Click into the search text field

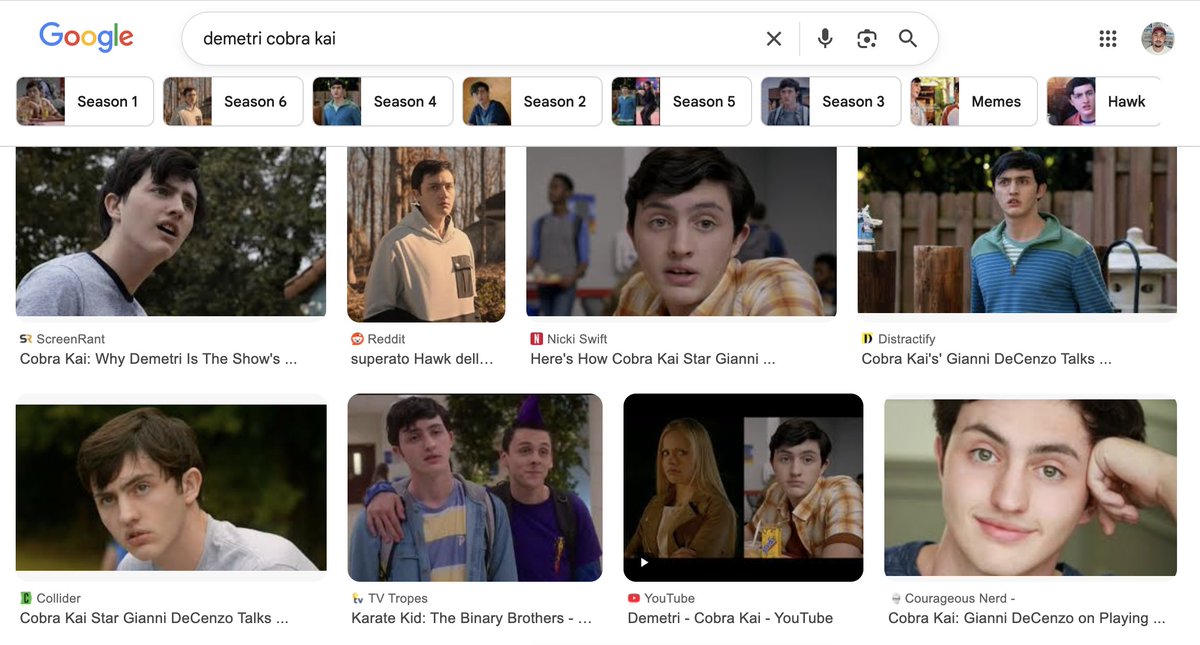pyautogui.click(x=475, y=39)
